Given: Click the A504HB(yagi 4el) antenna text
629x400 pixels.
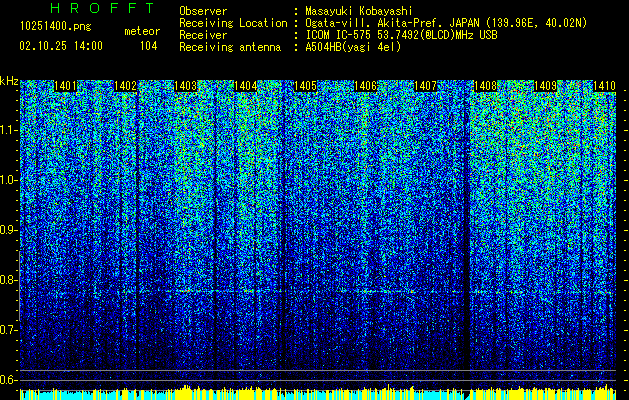Looking at the screenshot, I should click(x=353, y=47).
